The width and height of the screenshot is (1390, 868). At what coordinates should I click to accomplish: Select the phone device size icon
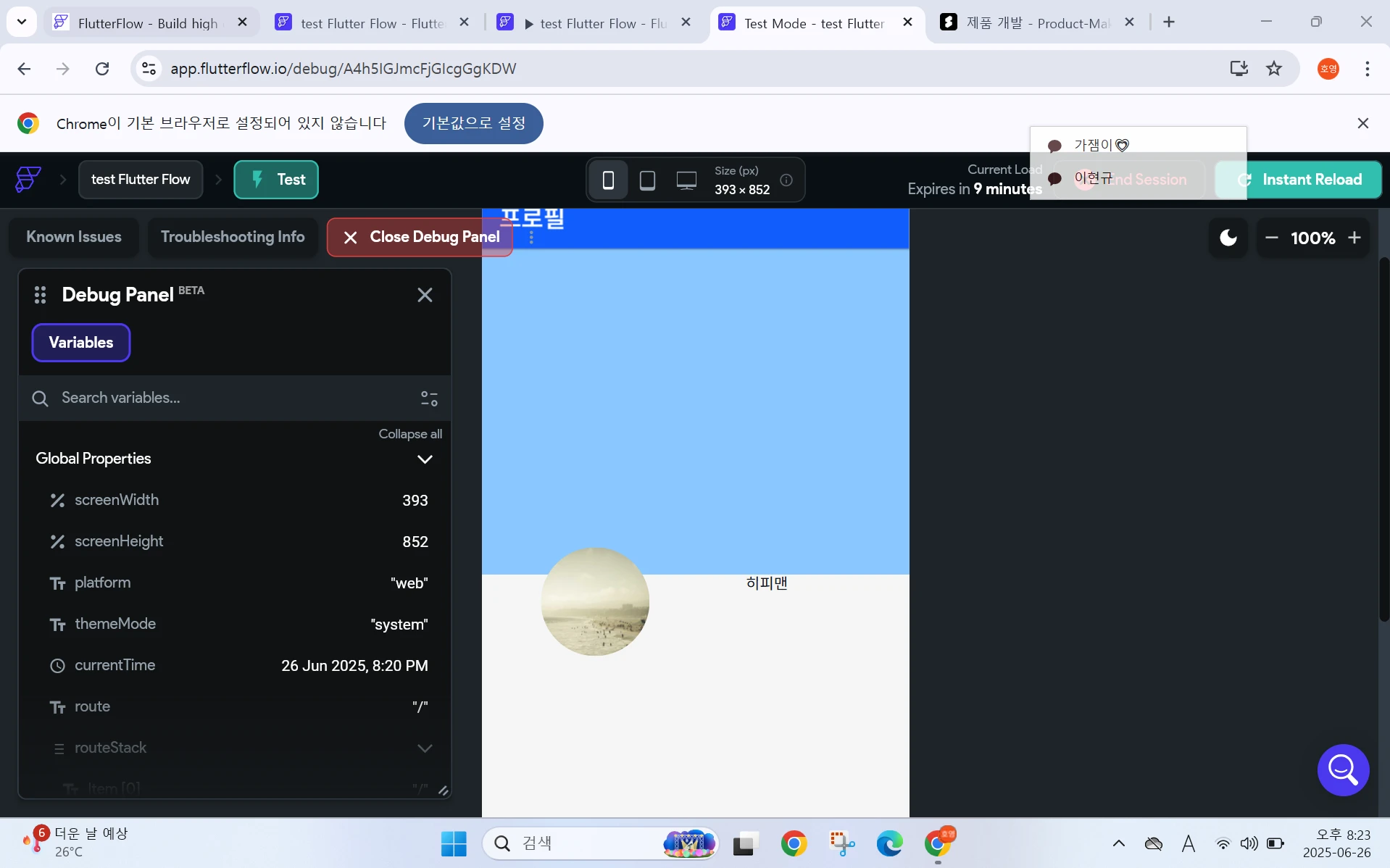(608, 180)
